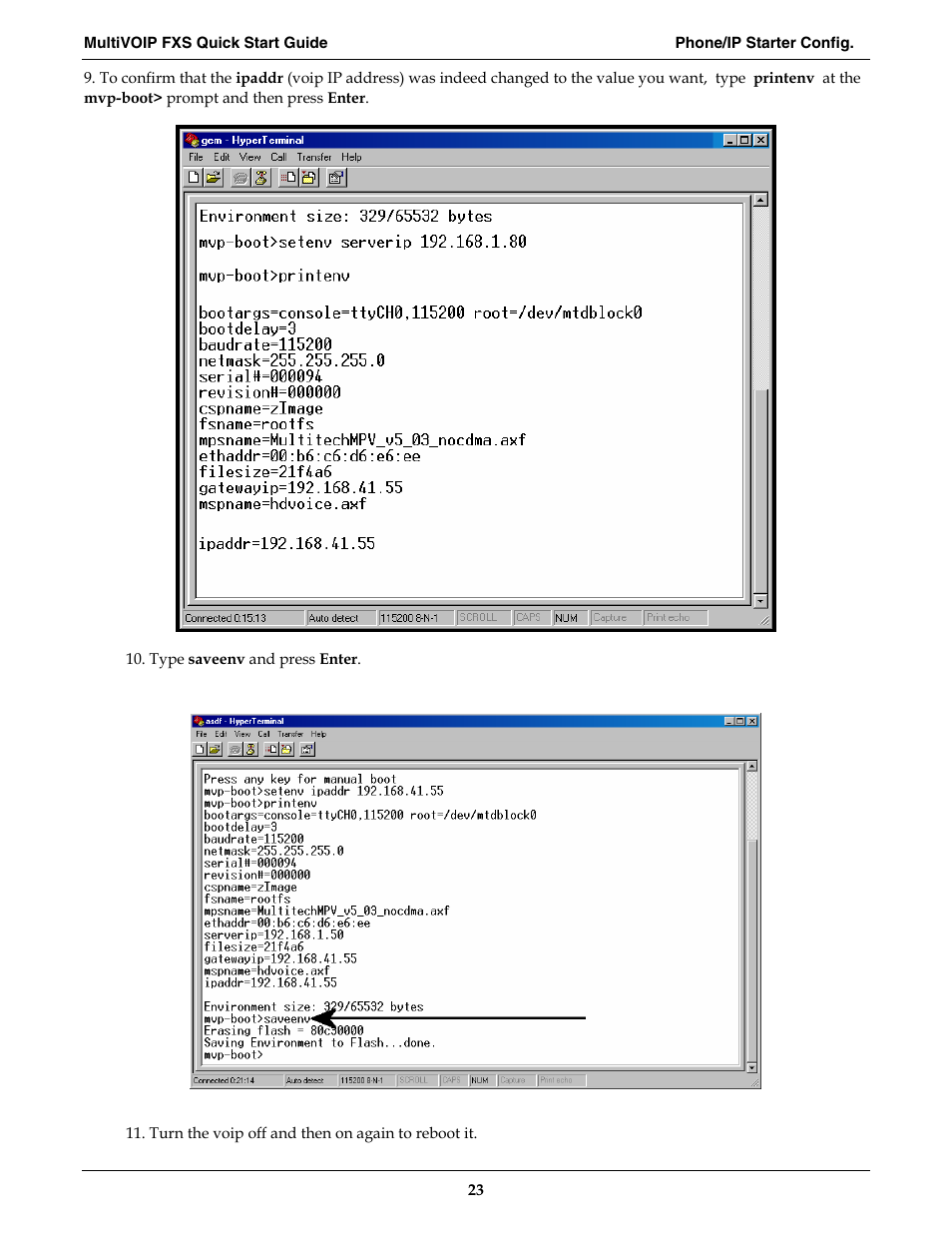Click the asdf HyperTerminal title bar app icon

click(x=199, y=721)
